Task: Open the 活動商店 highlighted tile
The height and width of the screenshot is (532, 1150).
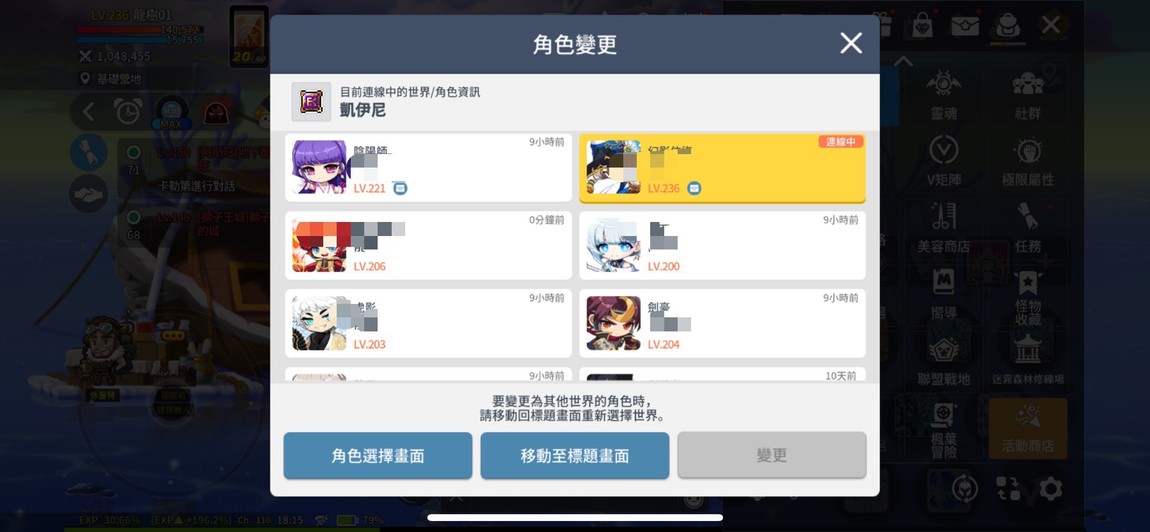Action: pos(1028,429)
